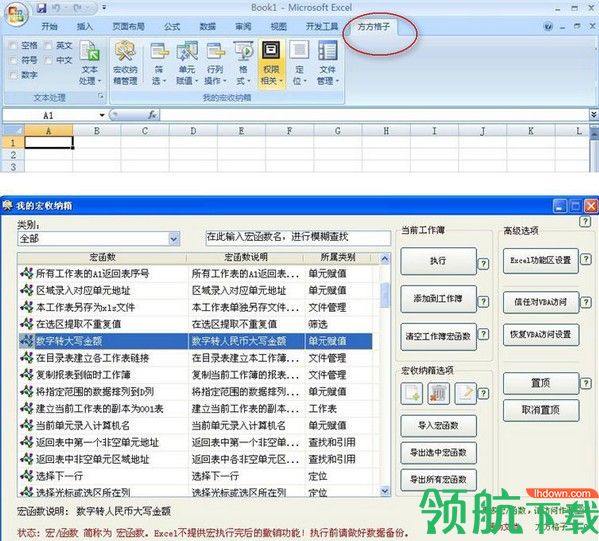This screenshot has height=541, width=599.
Task: Switch to the 公式 ribbon tab
Action: (x=172, y=26)
